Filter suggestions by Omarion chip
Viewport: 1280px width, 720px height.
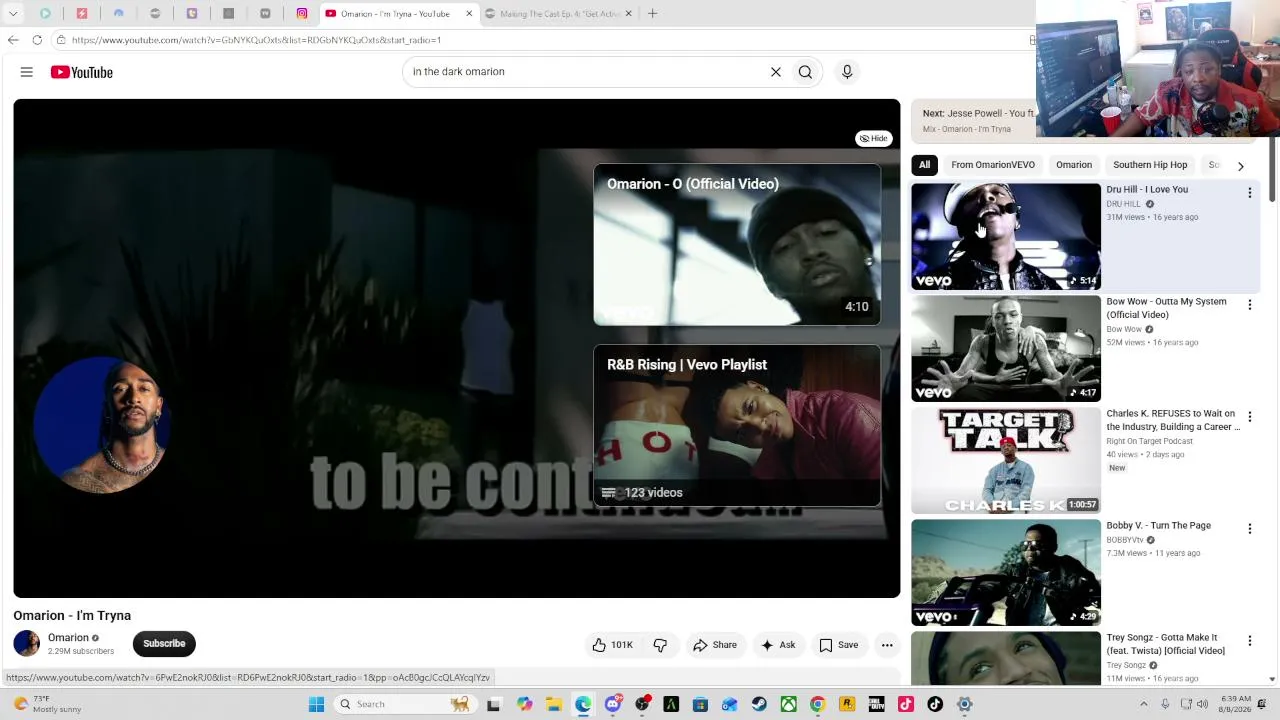tap(1074, 165)
